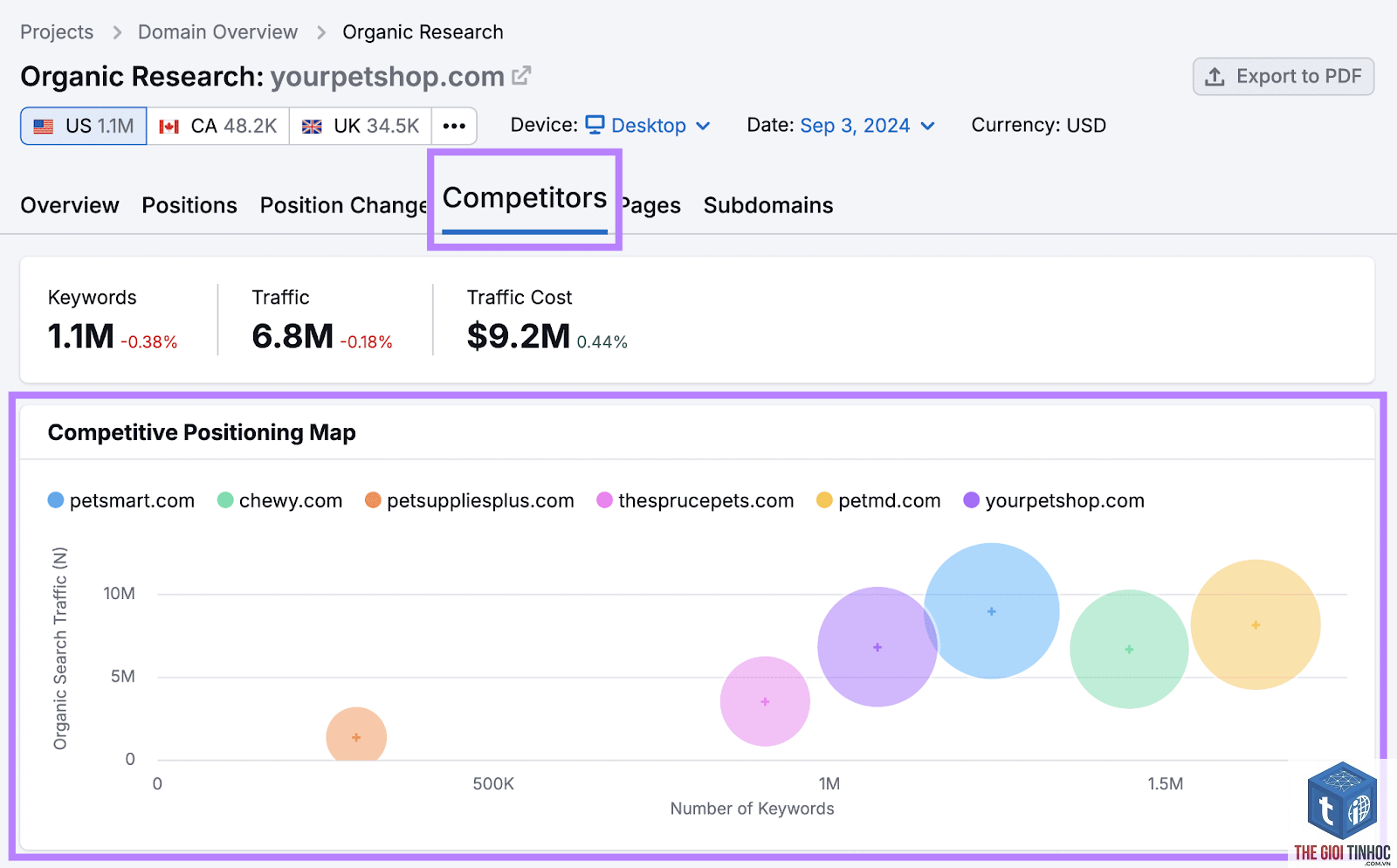Click the yellow petmd bubble on chart

point(1256,624)
